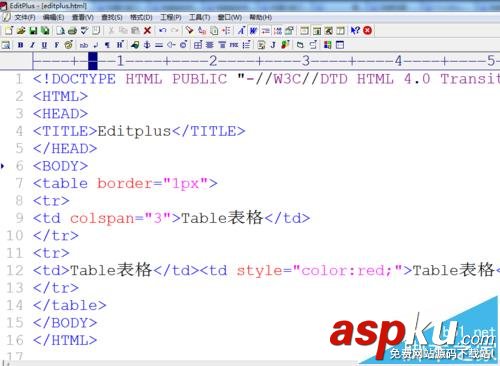Insert center tag

click(x=210, y=45)
